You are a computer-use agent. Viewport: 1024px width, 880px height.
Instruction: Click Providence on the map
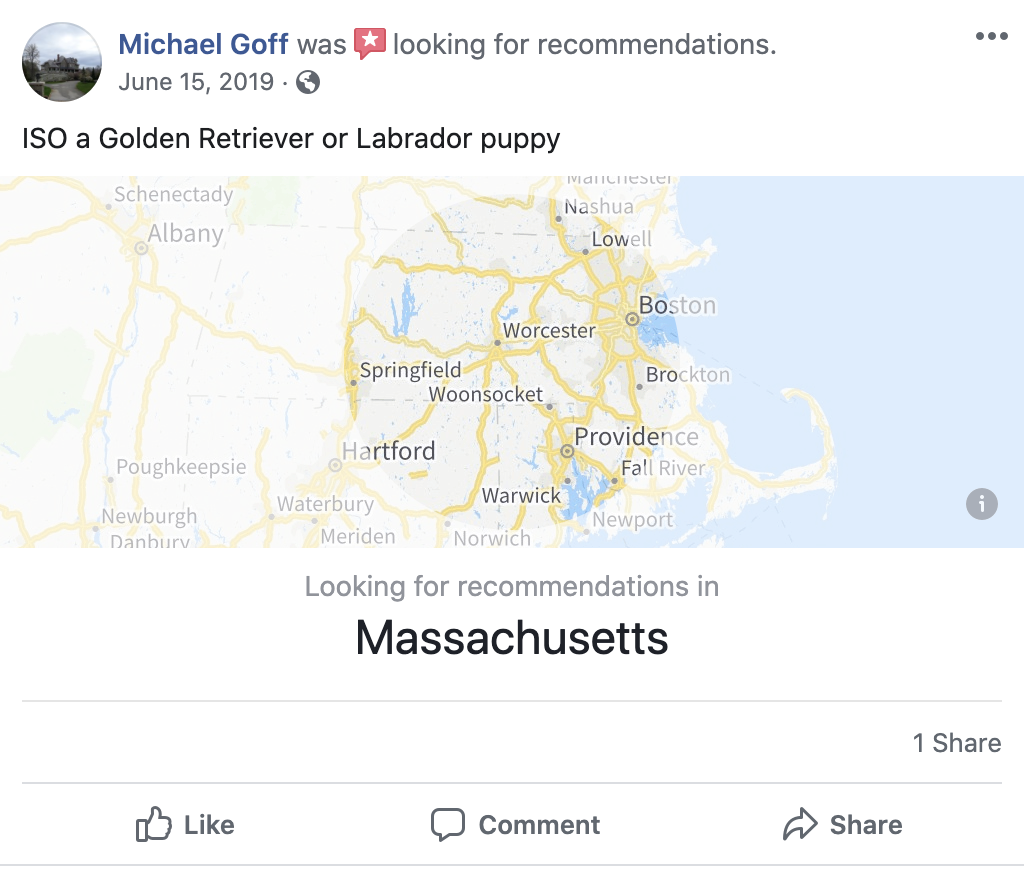636,437
